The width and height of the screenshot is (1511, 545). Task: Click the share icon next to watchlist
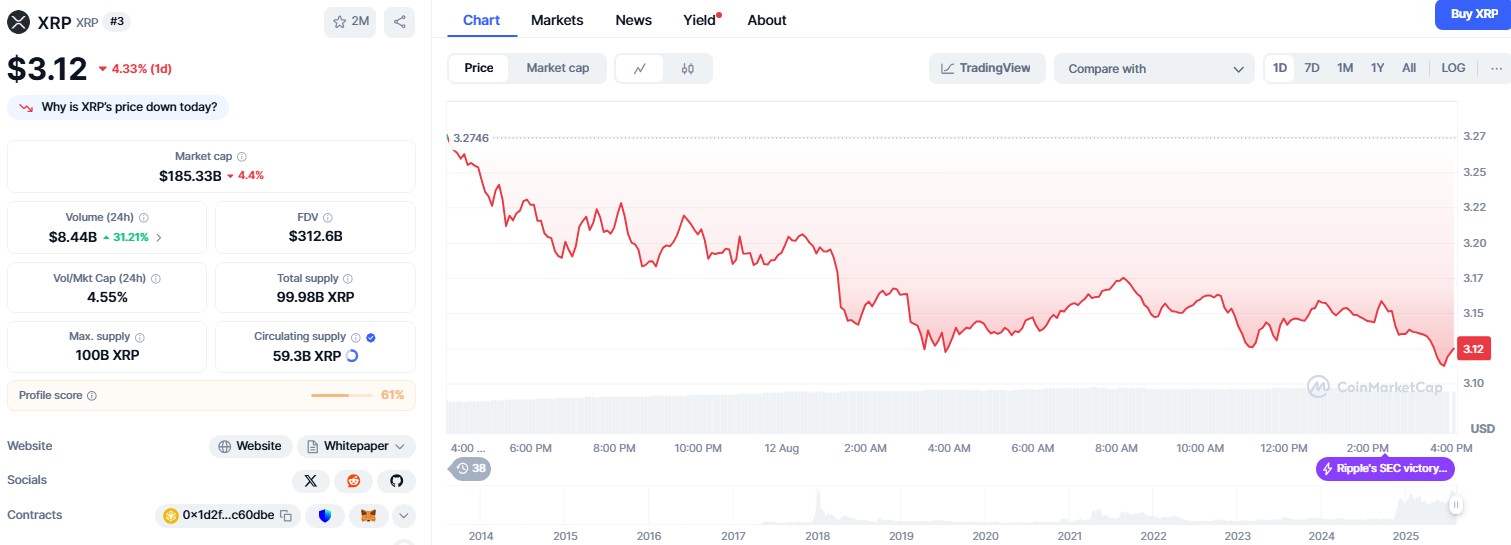tap(399, 22)
